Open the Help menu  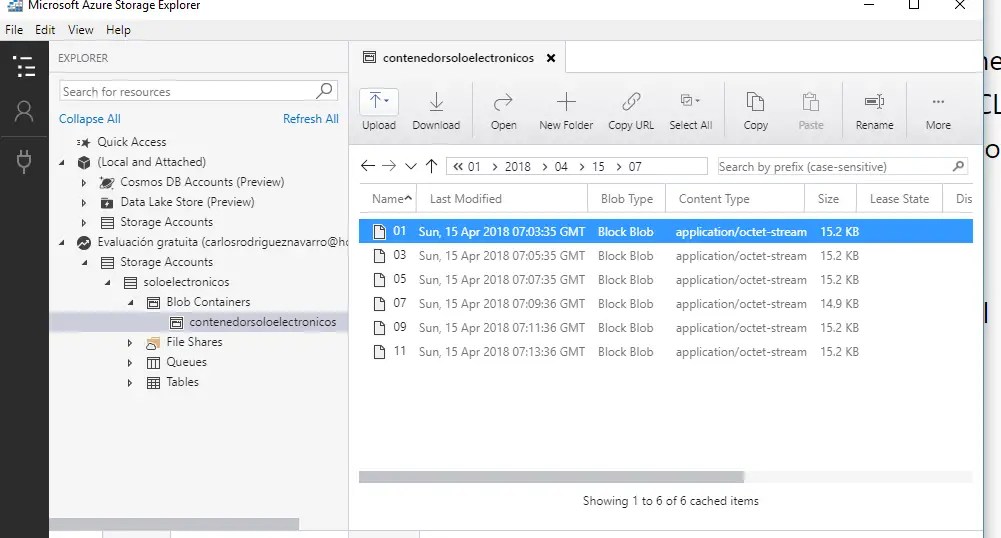coord(118,30)
